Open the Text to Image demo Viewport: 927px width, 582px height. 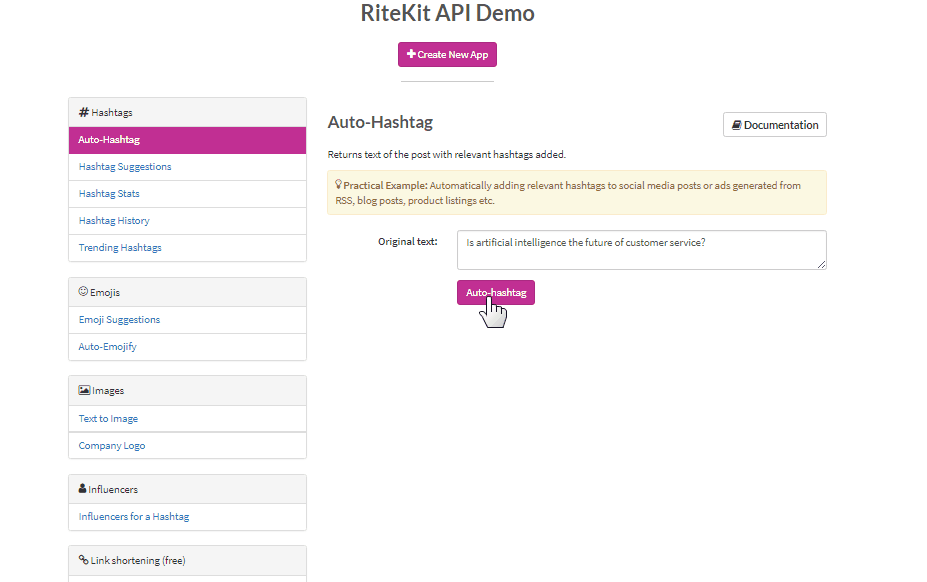pos(108,419)
